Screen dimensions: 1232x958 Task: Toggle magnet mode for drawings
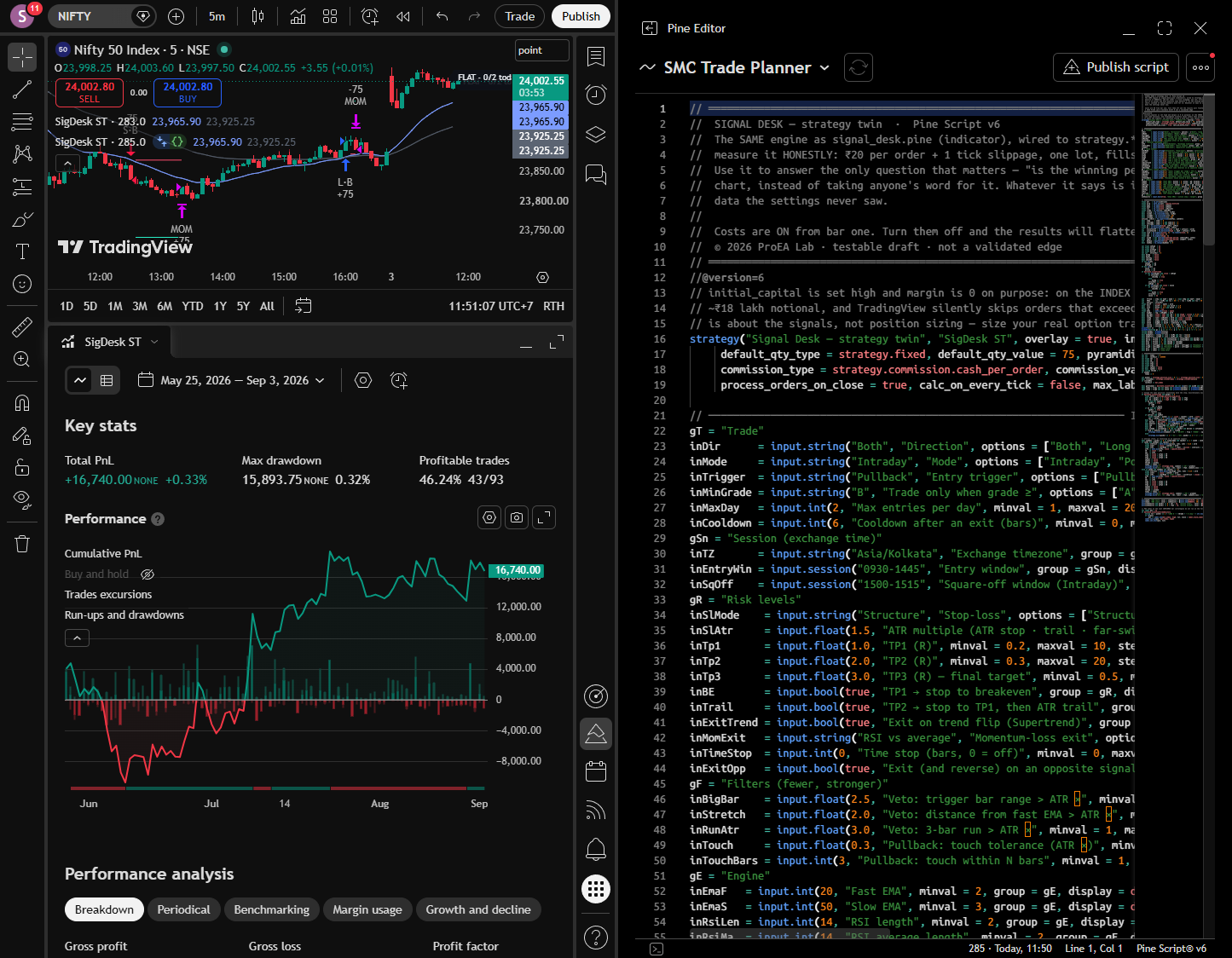click(x=22, y=402)
